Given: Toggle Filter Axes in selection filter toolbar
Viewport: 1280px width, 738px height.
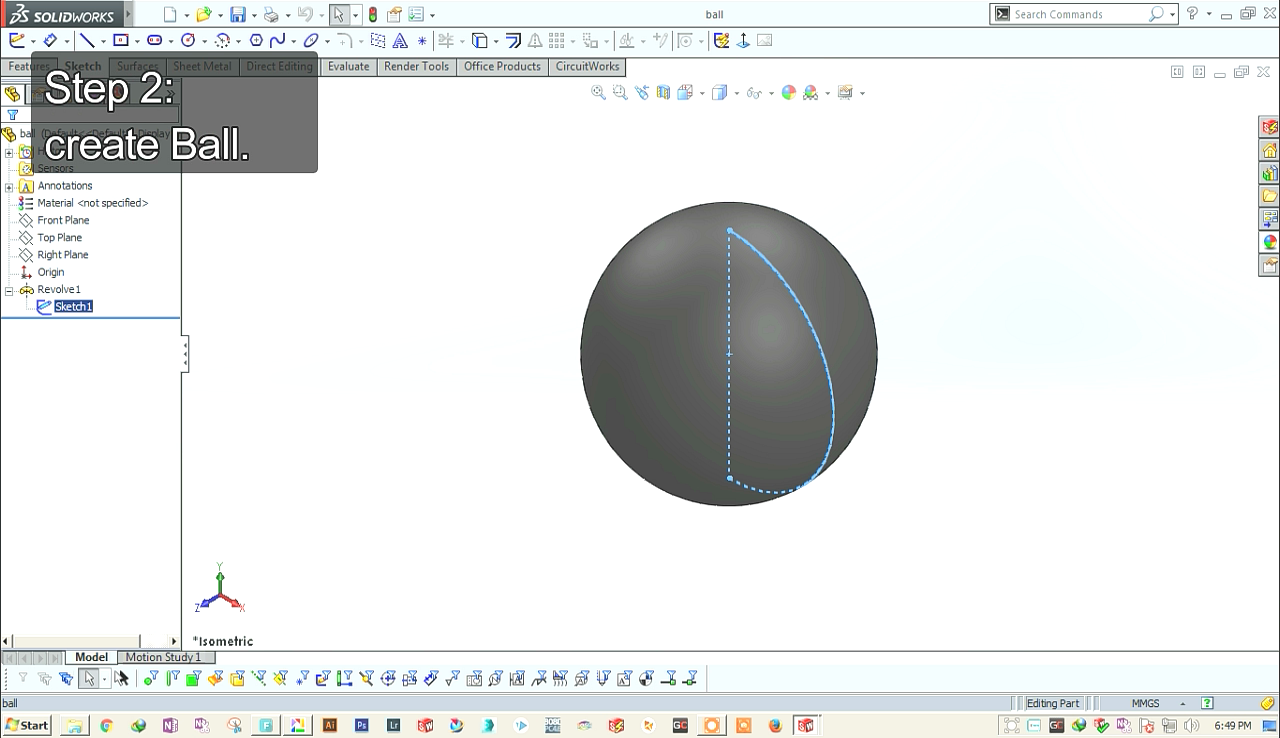Looking at the screenshot, I should [x=258, y=678].
